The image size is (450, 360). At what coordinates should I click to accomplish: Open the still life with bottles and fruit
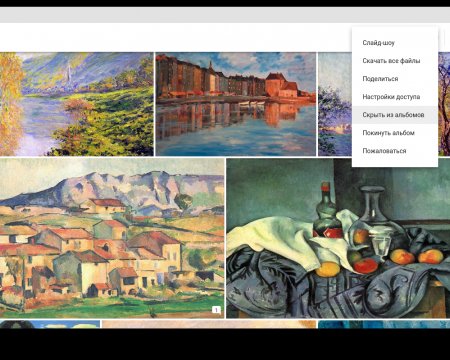click(338, 238)
